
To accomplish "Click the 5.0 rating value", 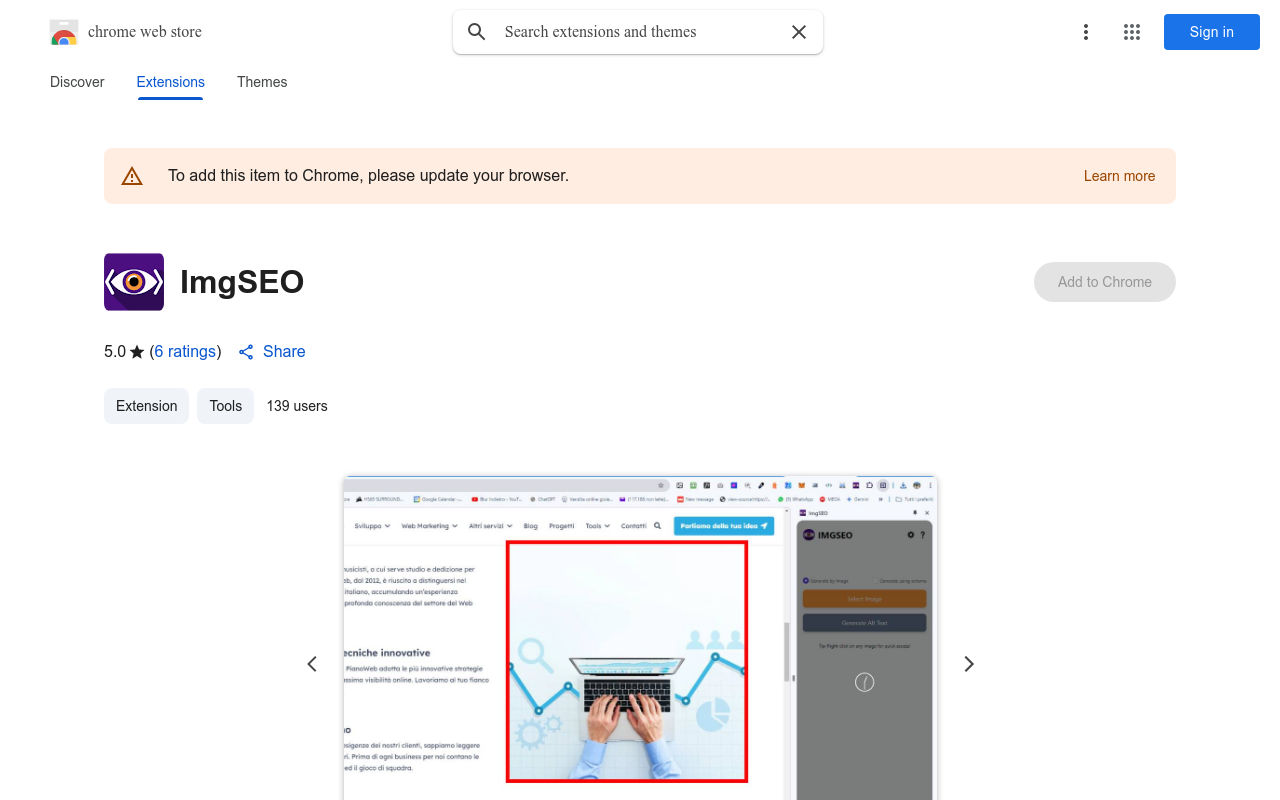I will tap(115, 352).
